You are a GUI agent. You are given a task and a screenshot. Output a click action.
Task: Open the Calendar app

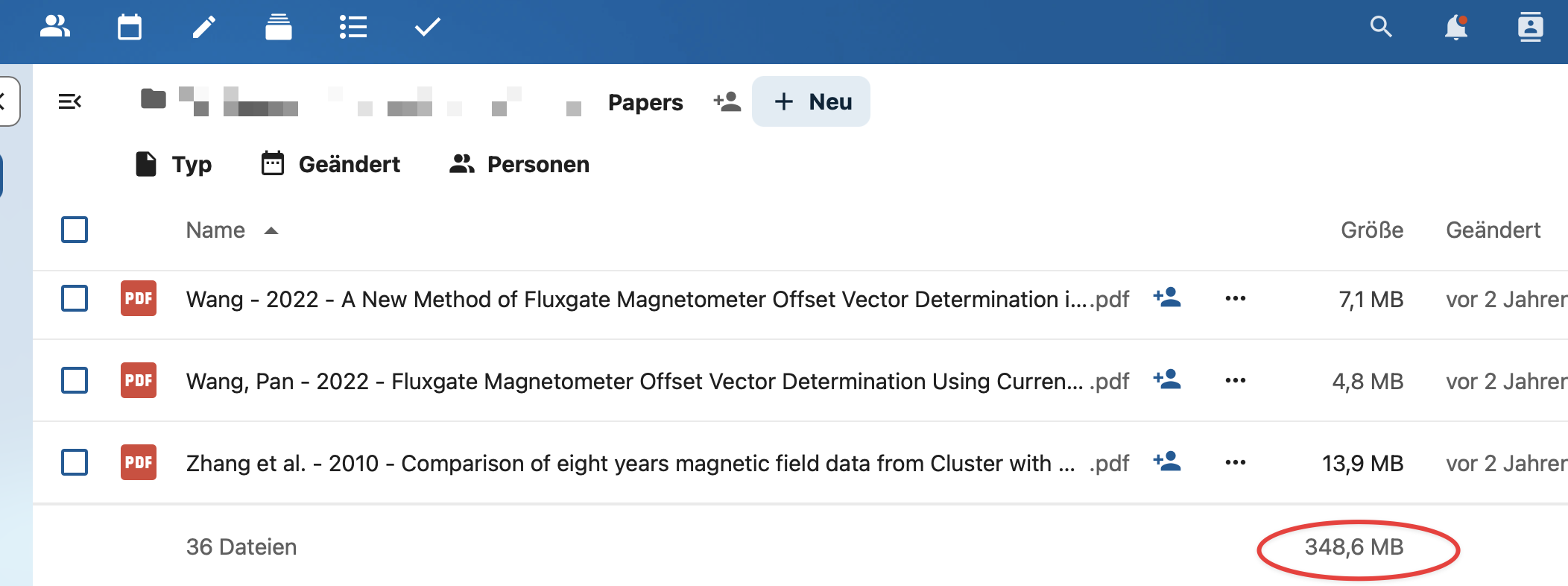[x=130, y=28]
